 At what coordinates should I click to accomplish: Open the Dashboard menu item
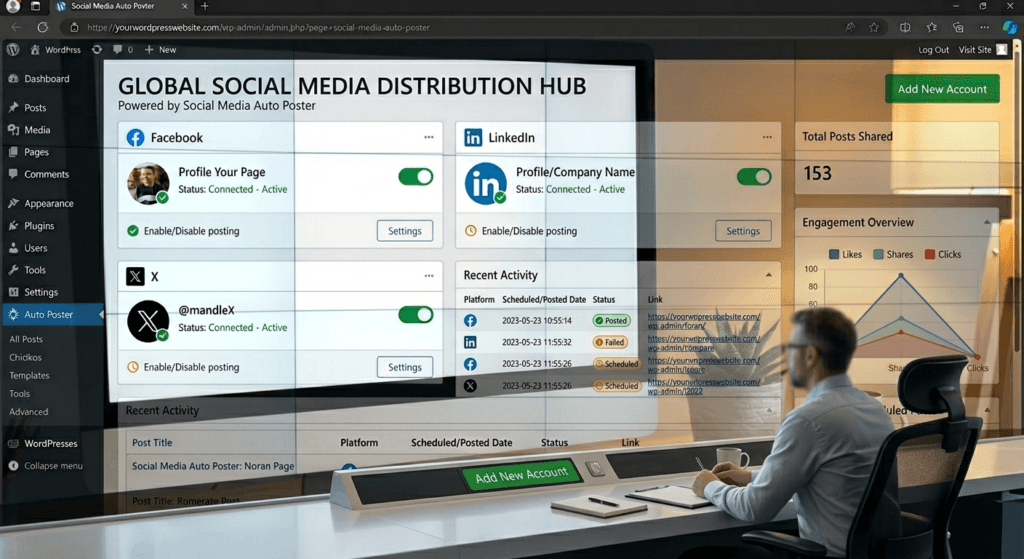(46, 78)
